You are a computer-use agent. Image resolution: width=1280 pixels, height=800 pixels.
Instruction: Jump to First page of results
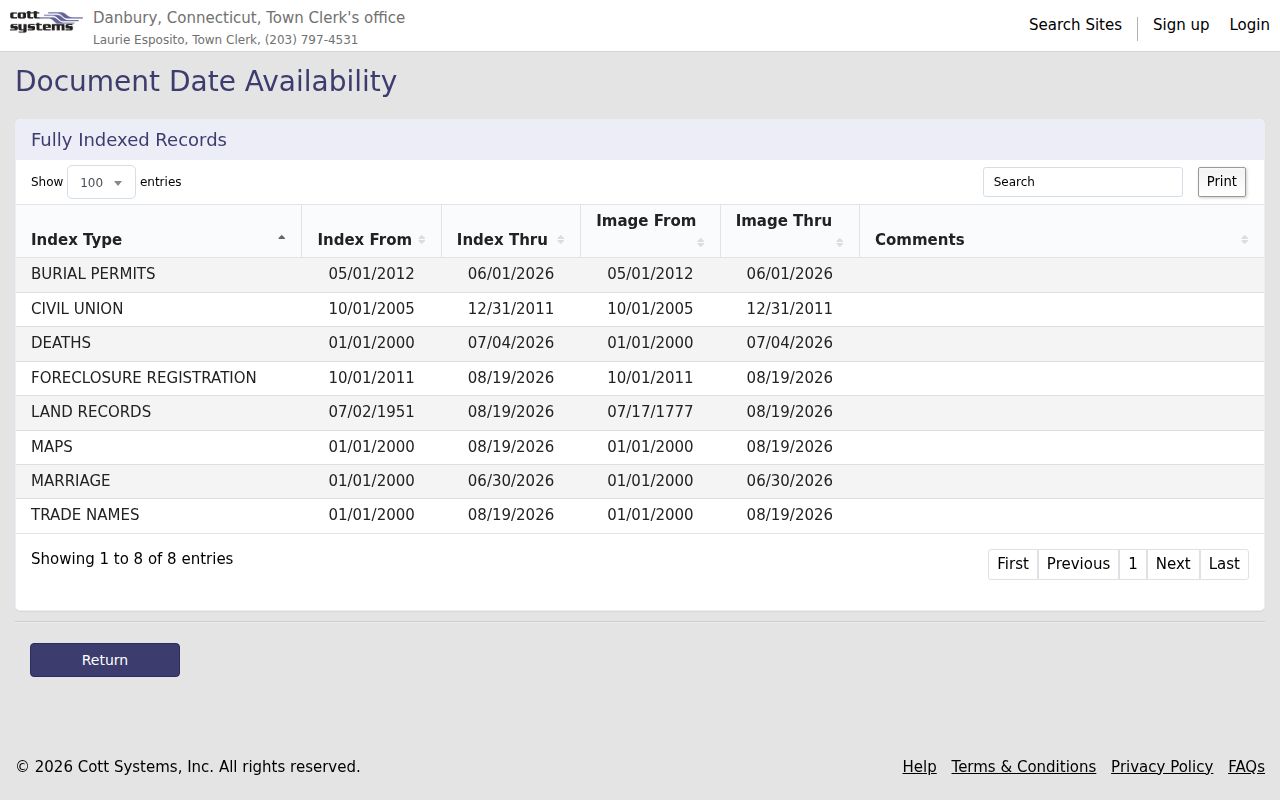point(1013,564)
